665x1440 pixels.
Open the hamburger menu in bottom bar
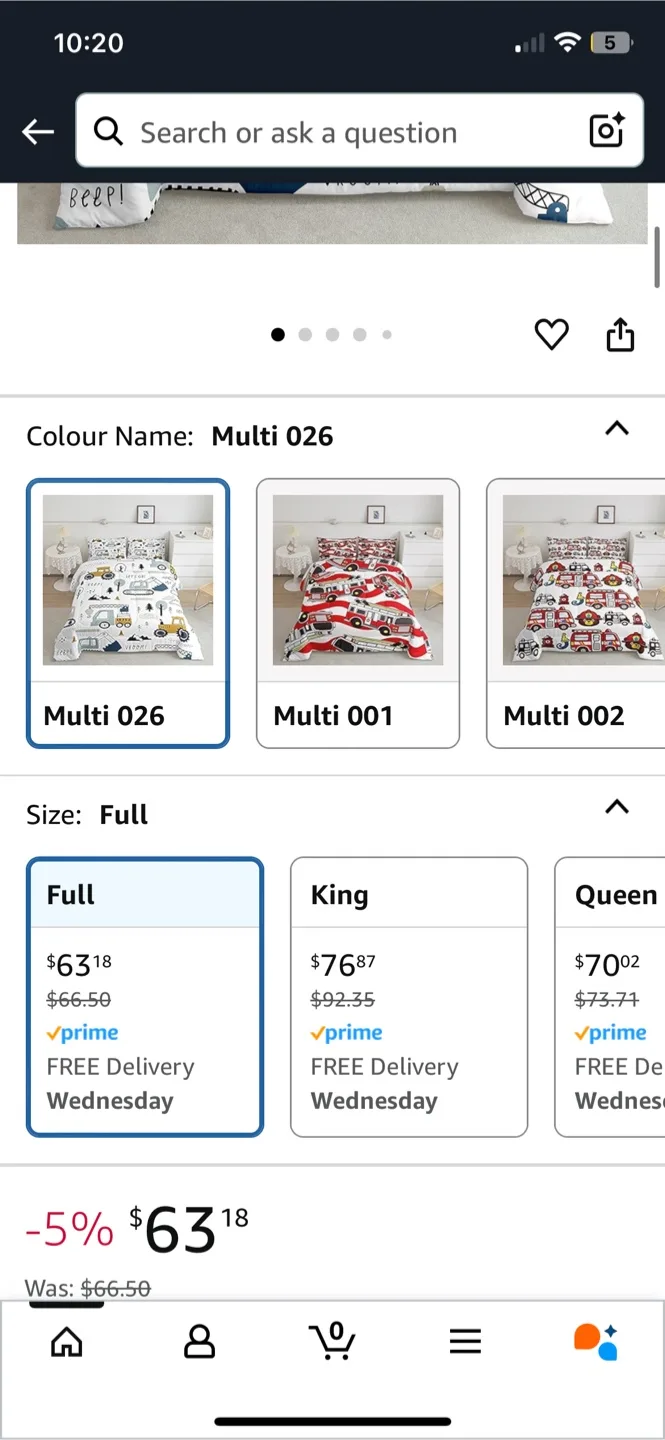(465, 1342)
